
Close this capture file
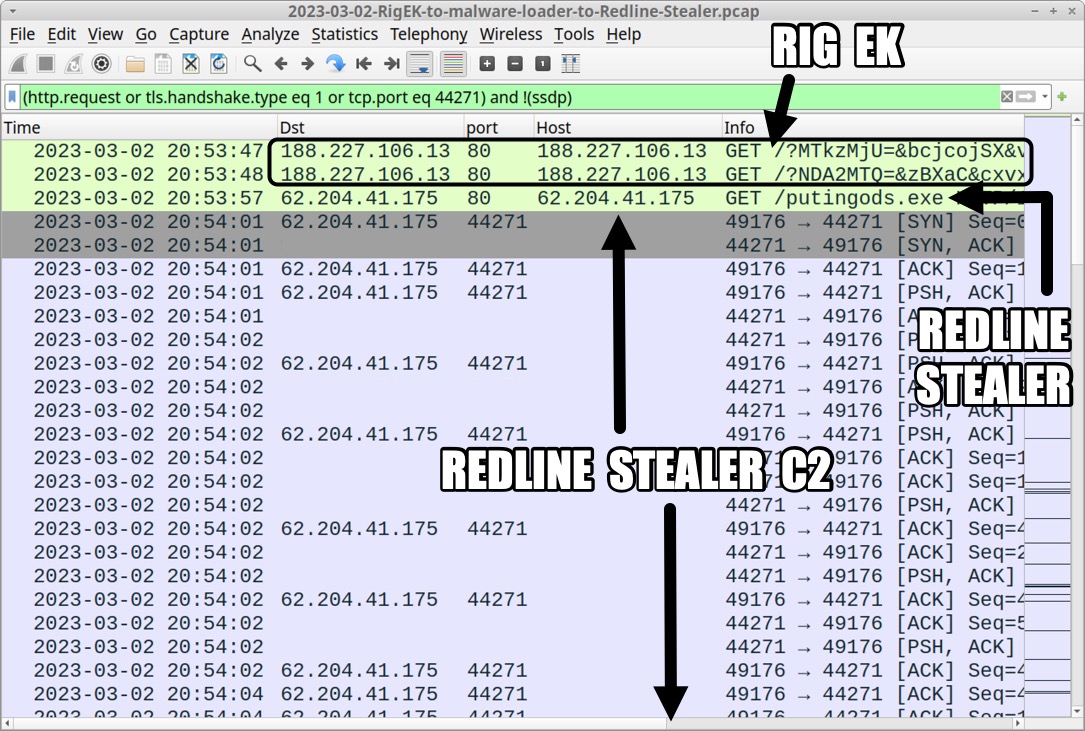click(x=190, y=64)
